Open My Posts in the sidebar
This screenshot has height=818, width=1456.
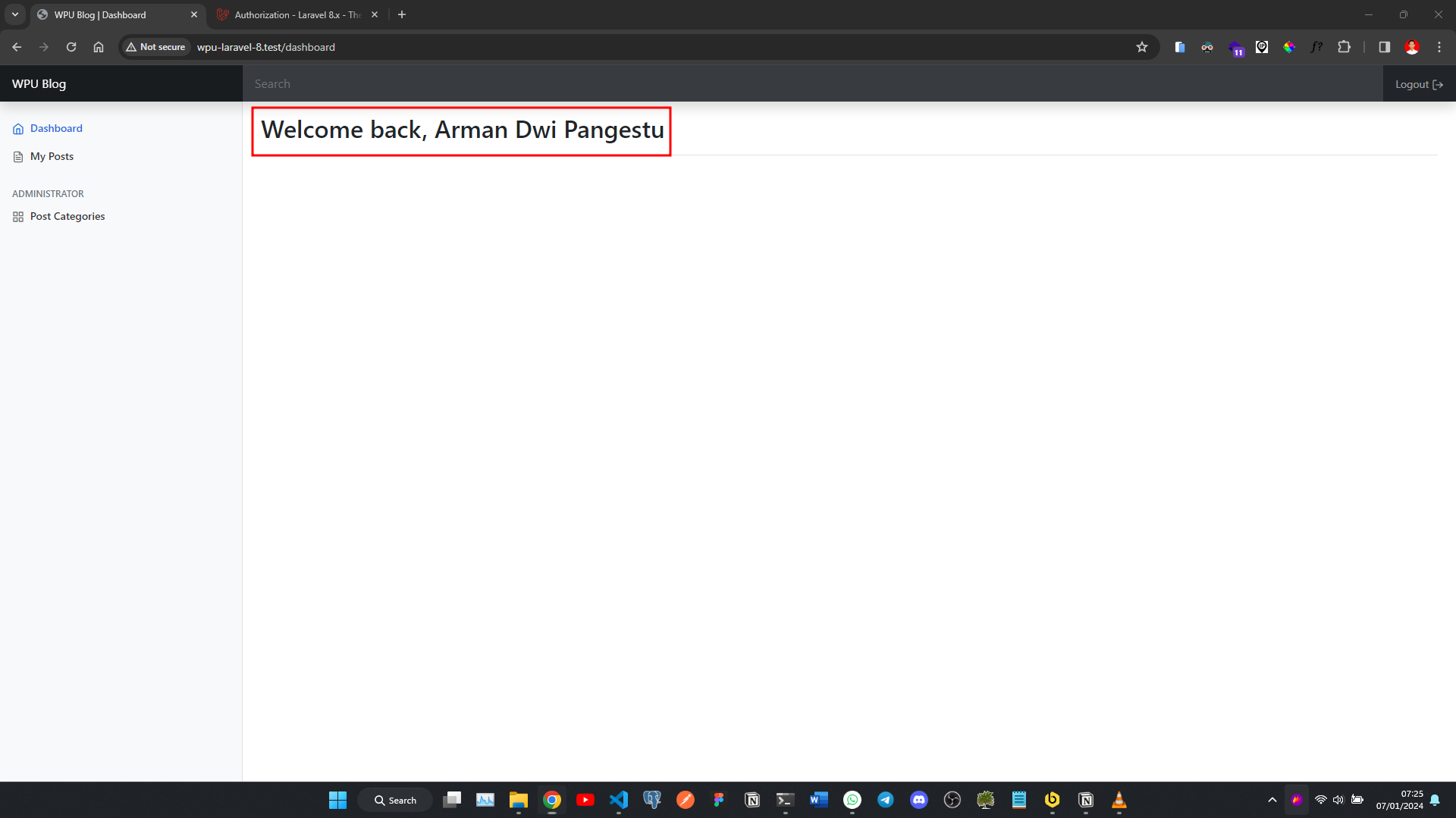tap(52, 157)
